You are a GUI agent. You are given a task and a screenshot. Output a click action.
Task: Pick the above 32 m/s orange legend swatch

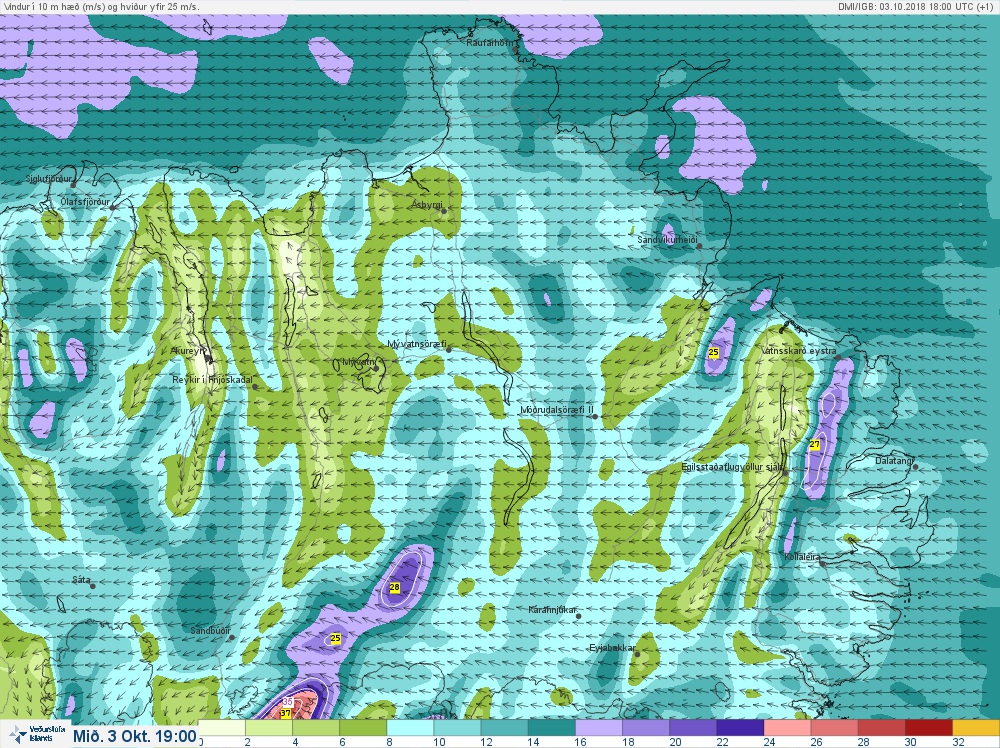pyautogui.click(x=976, y=728)
